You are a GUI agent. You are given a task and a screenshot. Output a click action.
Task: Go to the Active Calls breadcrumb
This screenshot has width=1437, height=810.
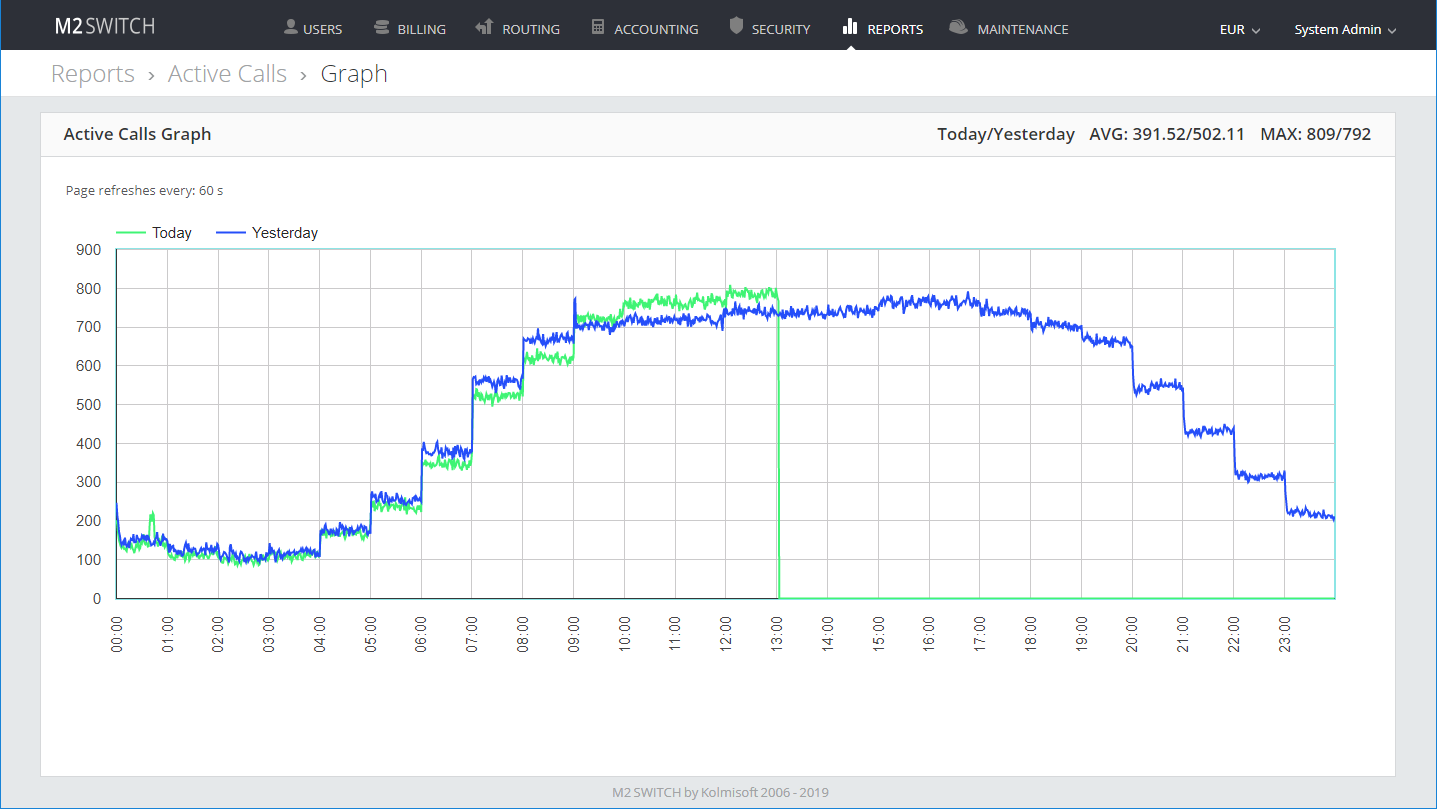coord(227,74)
